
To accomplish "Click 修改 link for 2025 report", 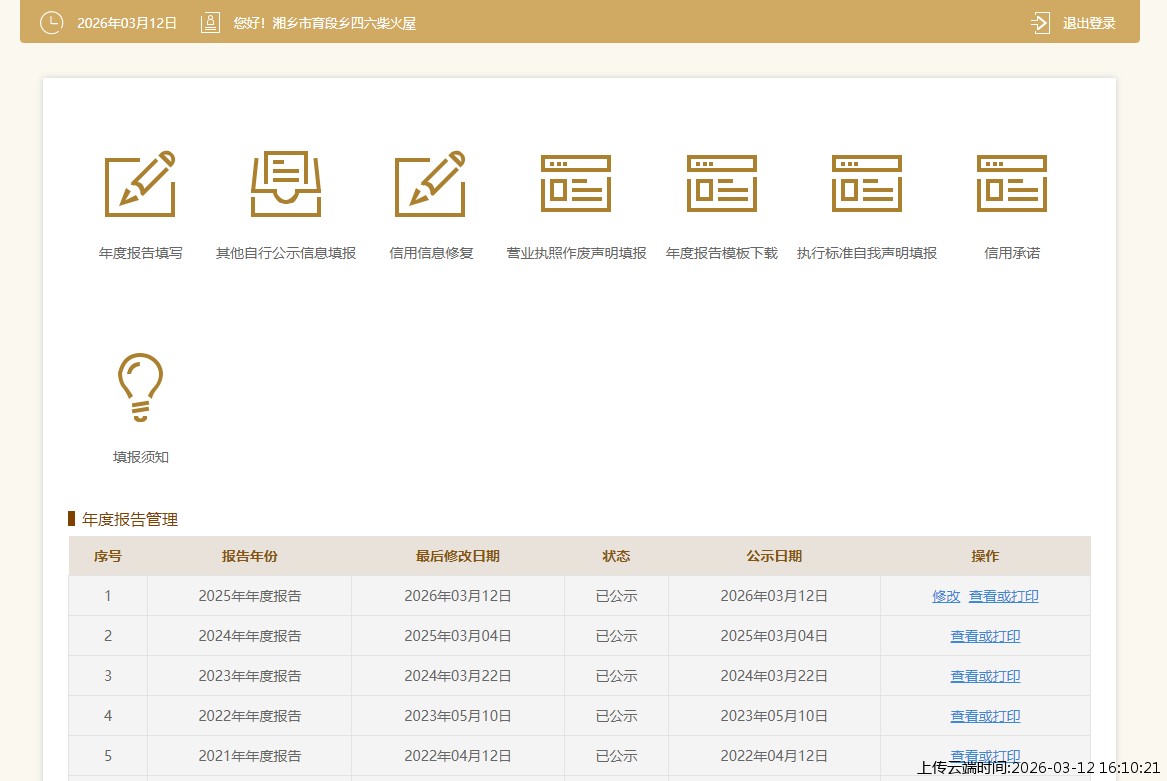I will tap(946, 596).
